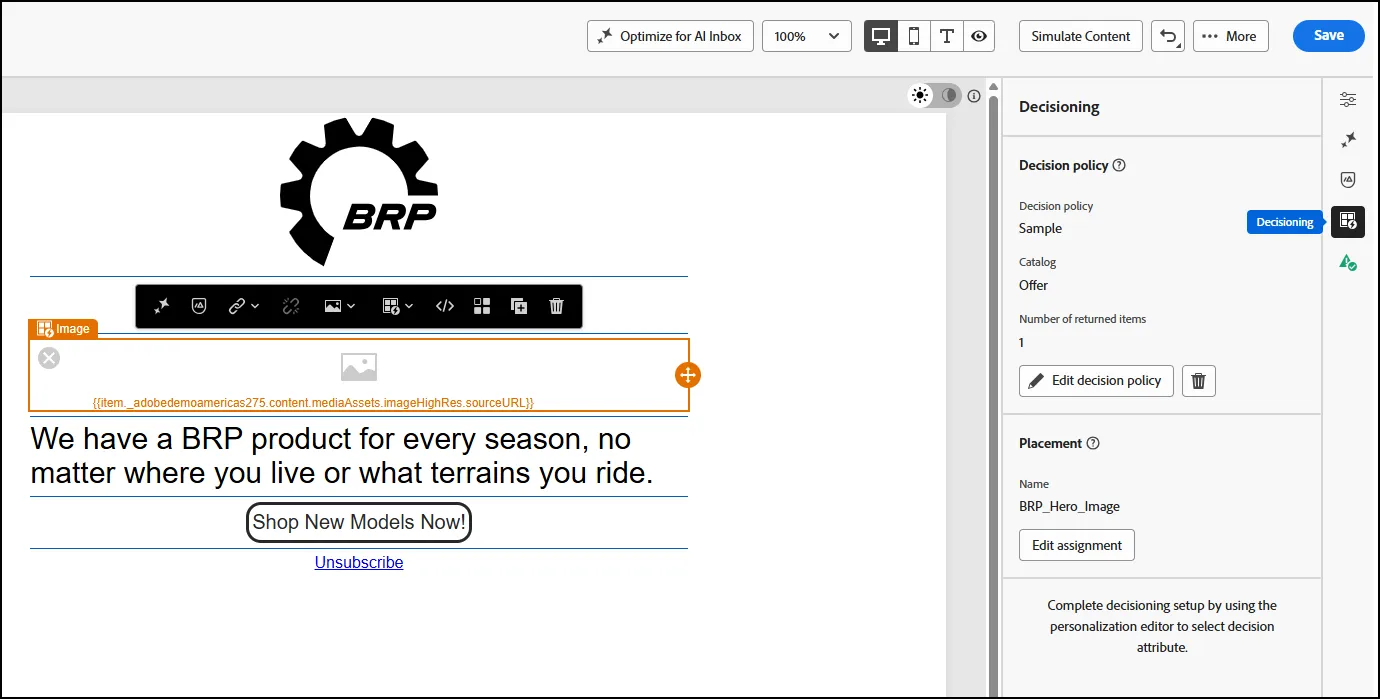The image size is (1380, 699).
Task: Select the Decisioning icon in the right rail
Action: tap(1348, 221)
